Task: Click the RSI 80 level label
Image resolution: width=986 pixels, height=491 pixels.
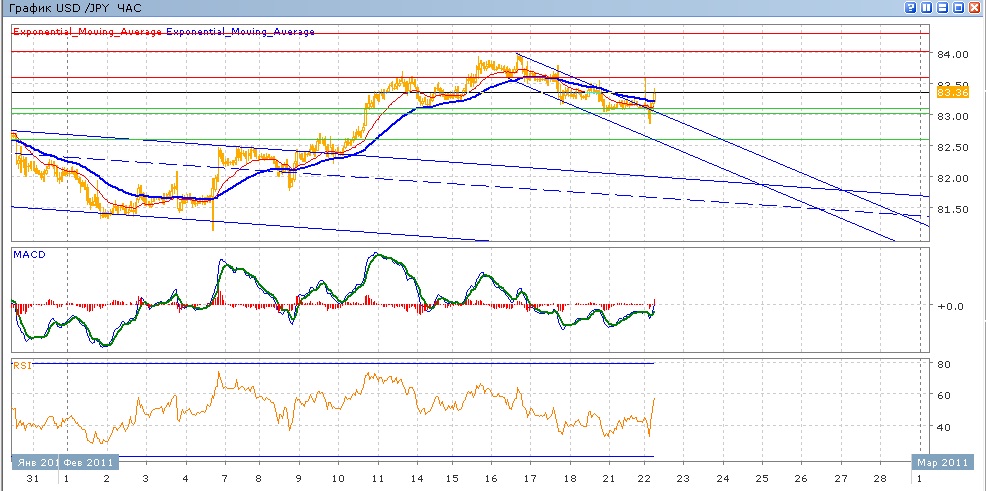Action: [x=943, y=365]
